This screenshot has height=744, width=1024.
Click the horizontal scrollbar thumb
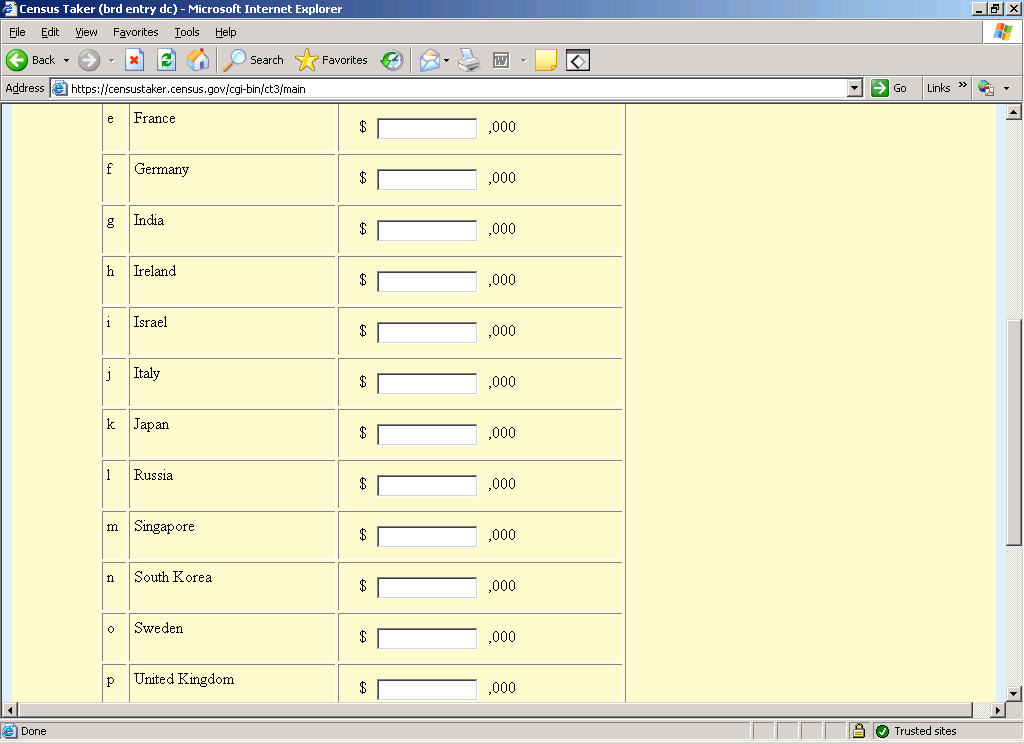point(496,709)
